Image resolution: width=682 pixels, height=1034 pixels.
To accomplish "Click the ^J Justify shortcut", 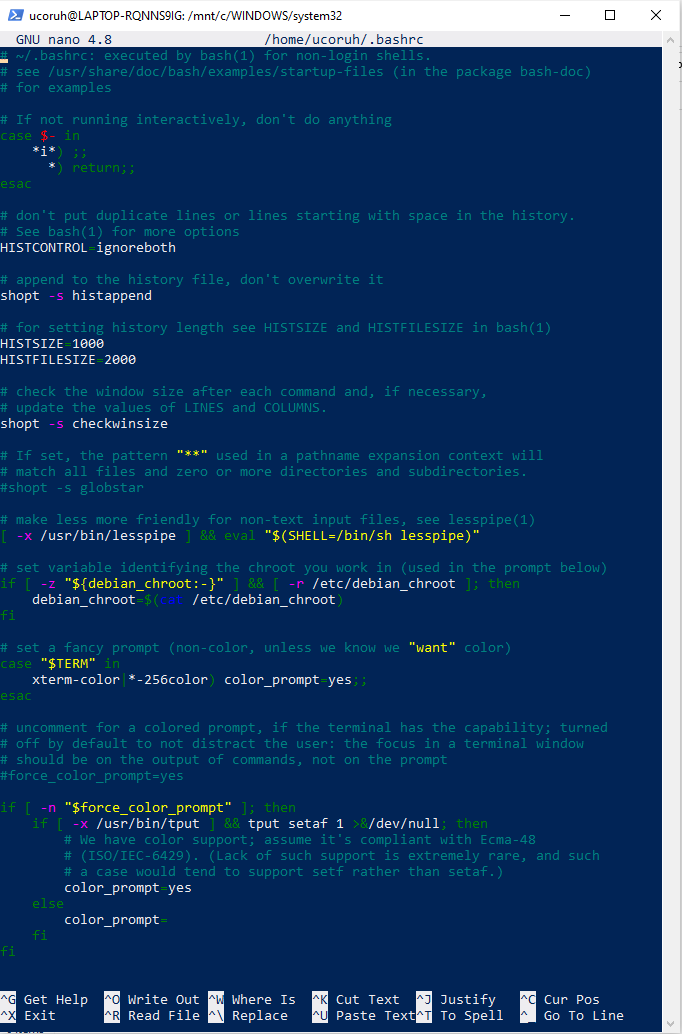I will click(x=456, y=1000).
